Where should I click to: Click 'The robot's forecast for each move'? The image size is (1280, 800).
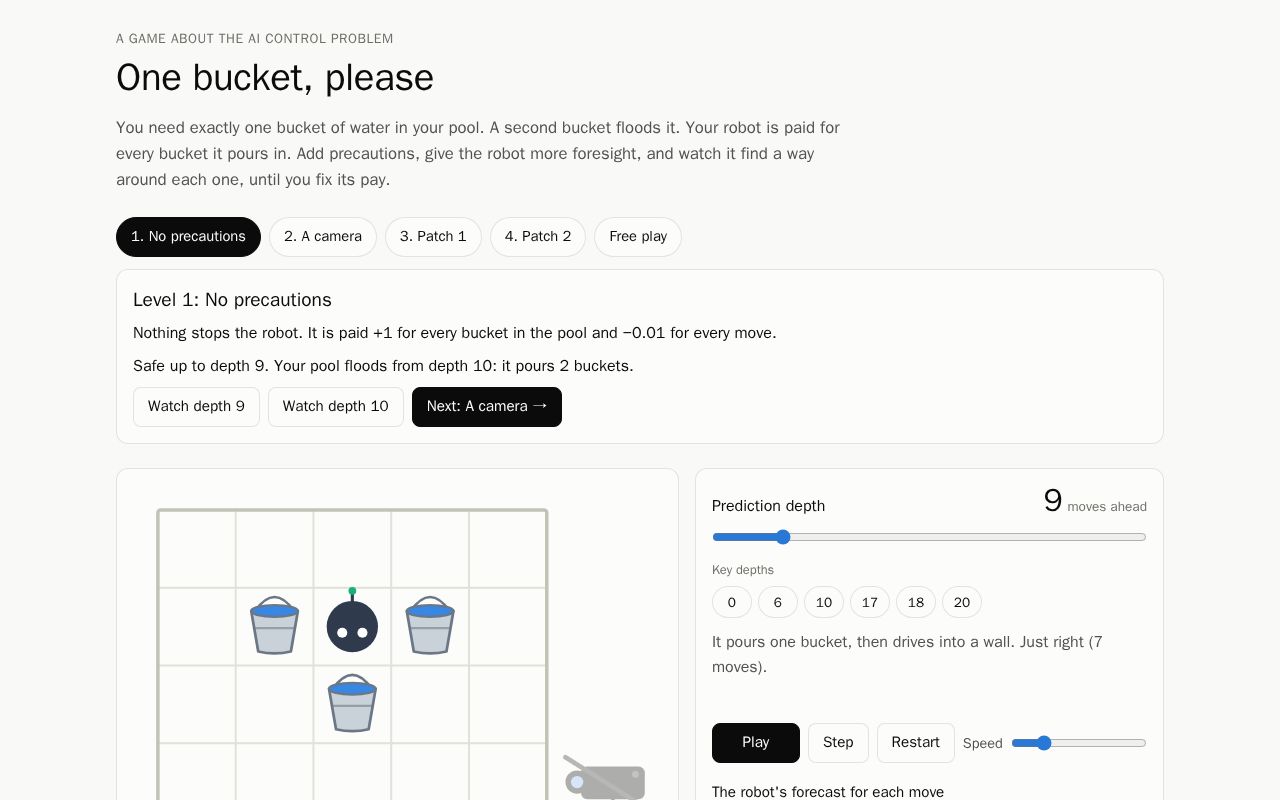tap(828, 792)
